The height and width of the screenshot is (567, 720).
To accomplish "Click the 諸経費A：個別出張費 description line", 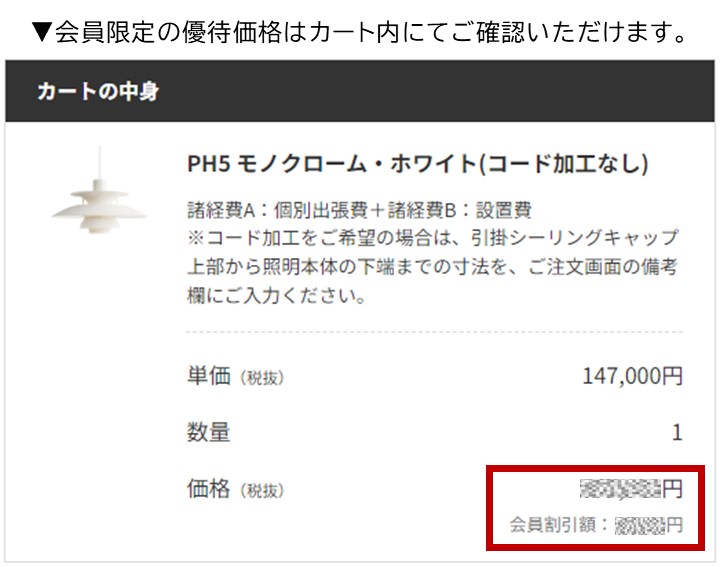I will pyautogui.click(x=359, y=210).
